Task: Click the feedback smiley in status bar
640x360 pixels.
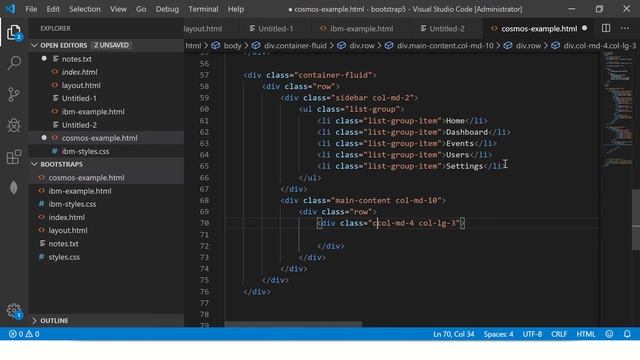Action: pos(609,334)
